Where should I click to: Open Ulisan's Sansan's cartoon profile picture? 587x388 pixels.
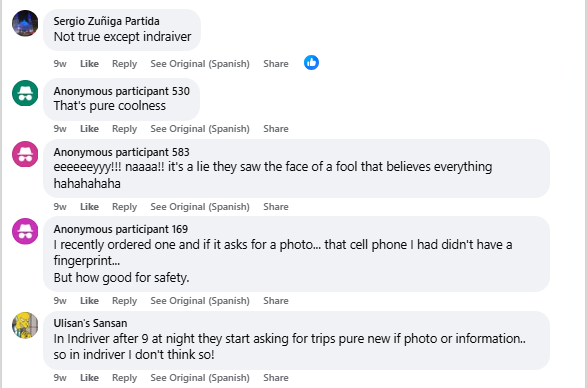click(25, 325)
